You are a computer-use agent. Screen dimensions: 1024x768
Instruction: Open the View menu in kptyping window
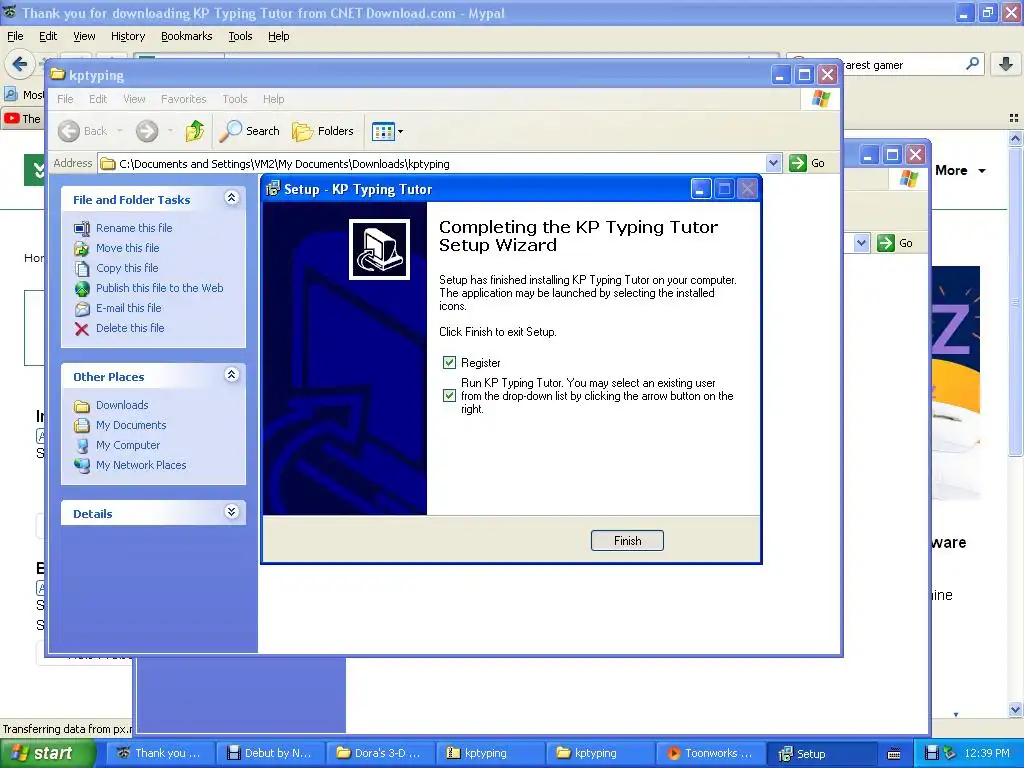coord(134,99)
